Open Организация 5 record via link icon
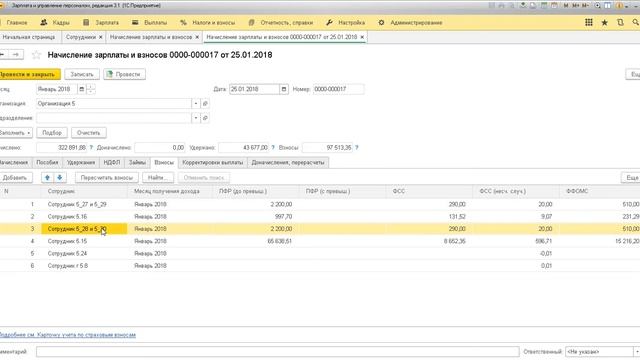The image size is (640, 360). point(205,104)
